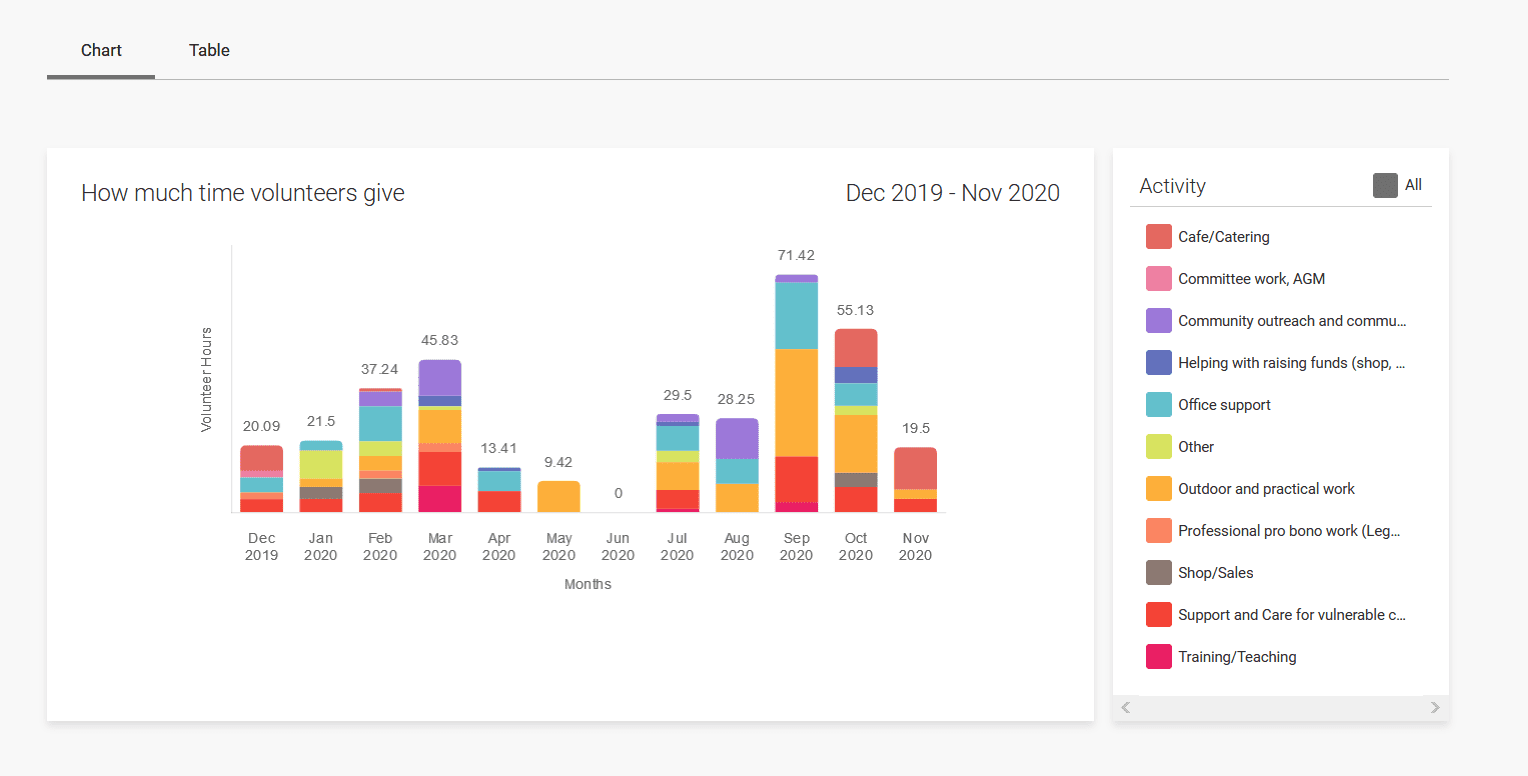The image size is (1528, 776).
Task: Select the Chart tab
Action: pos(101,50)
